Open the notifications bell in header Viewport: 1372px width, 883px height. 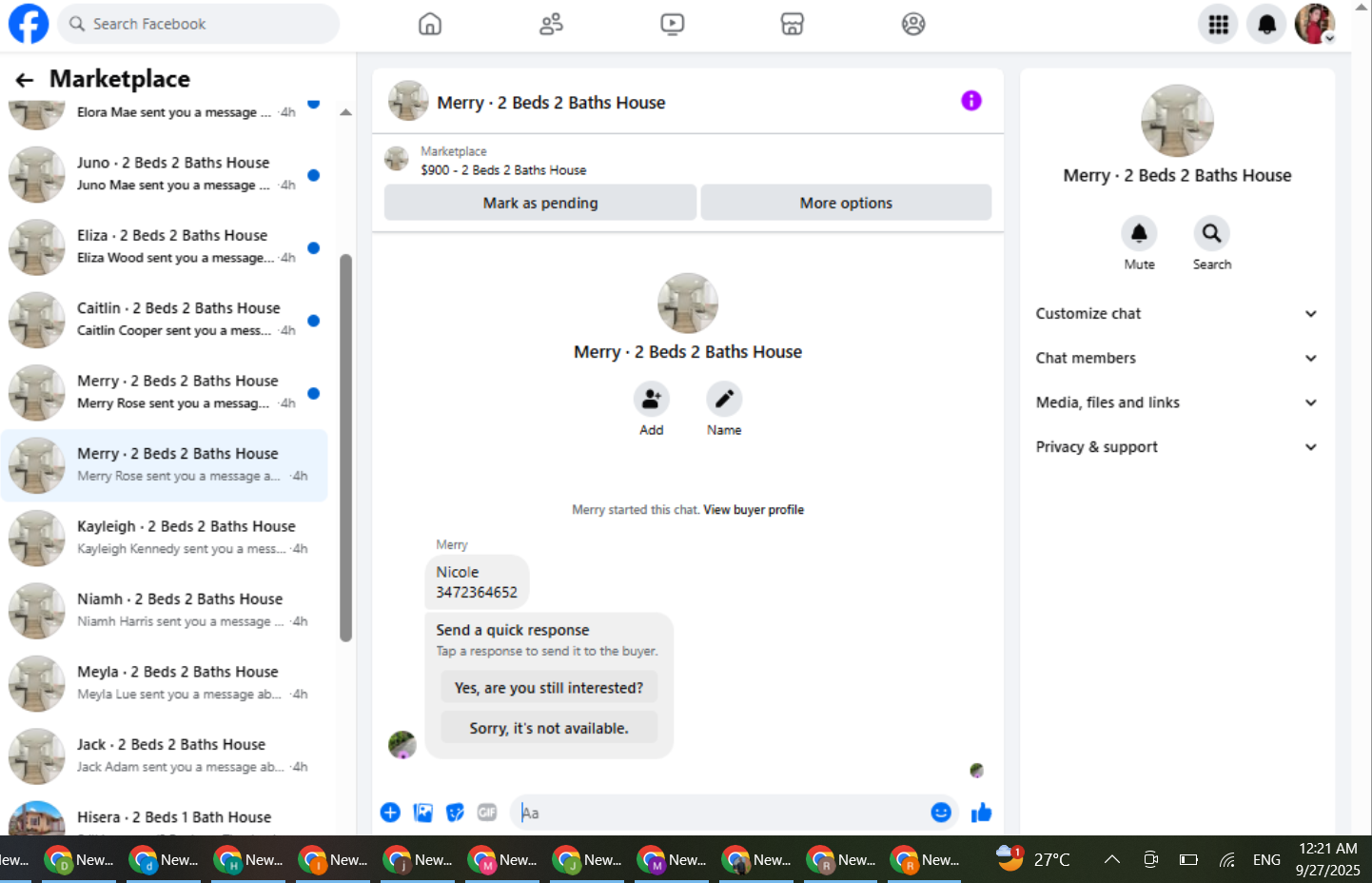click(1266, 24)
